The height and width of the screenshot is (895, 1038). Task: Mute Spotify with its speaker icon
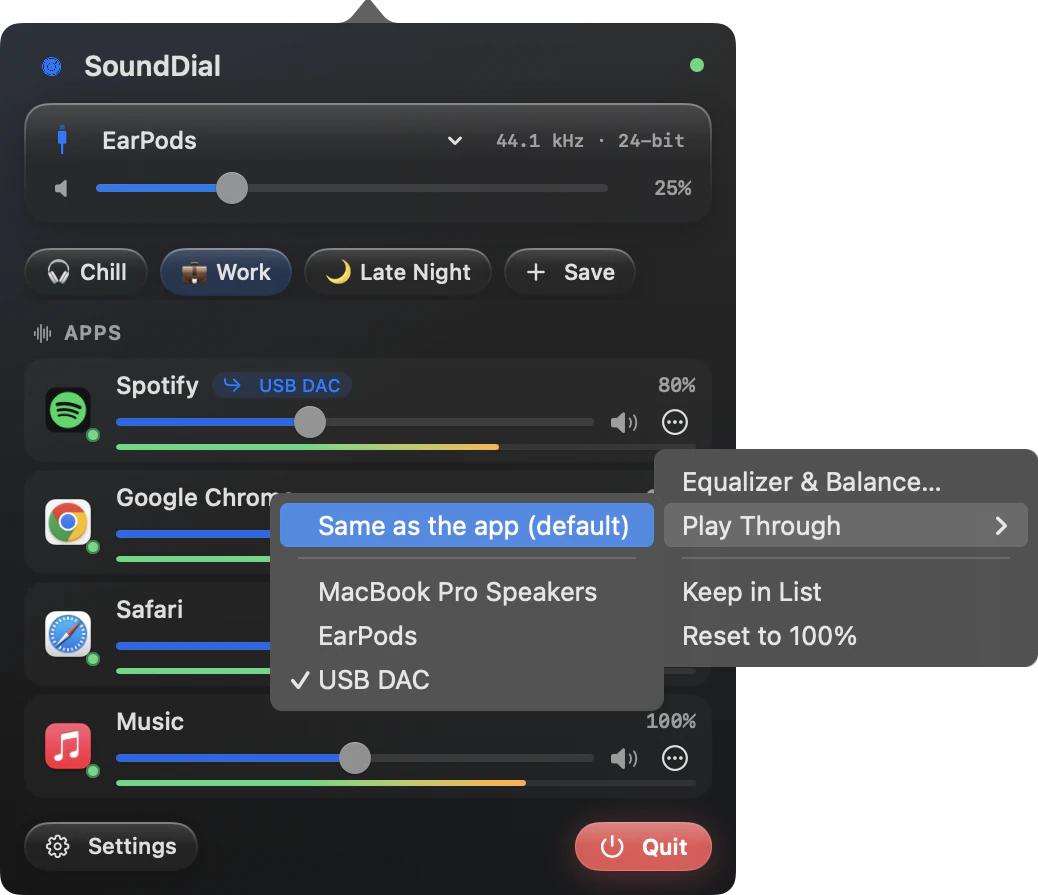coord(624,422)
